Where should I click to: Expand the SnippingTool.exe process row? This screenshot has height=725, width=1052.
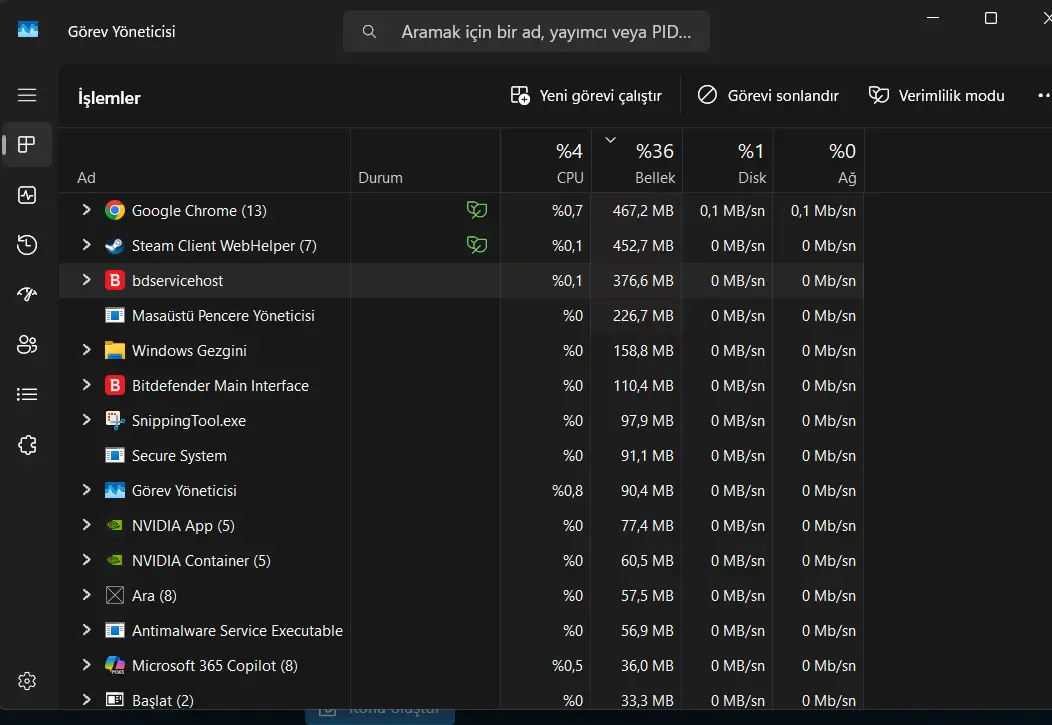(86, 420)
